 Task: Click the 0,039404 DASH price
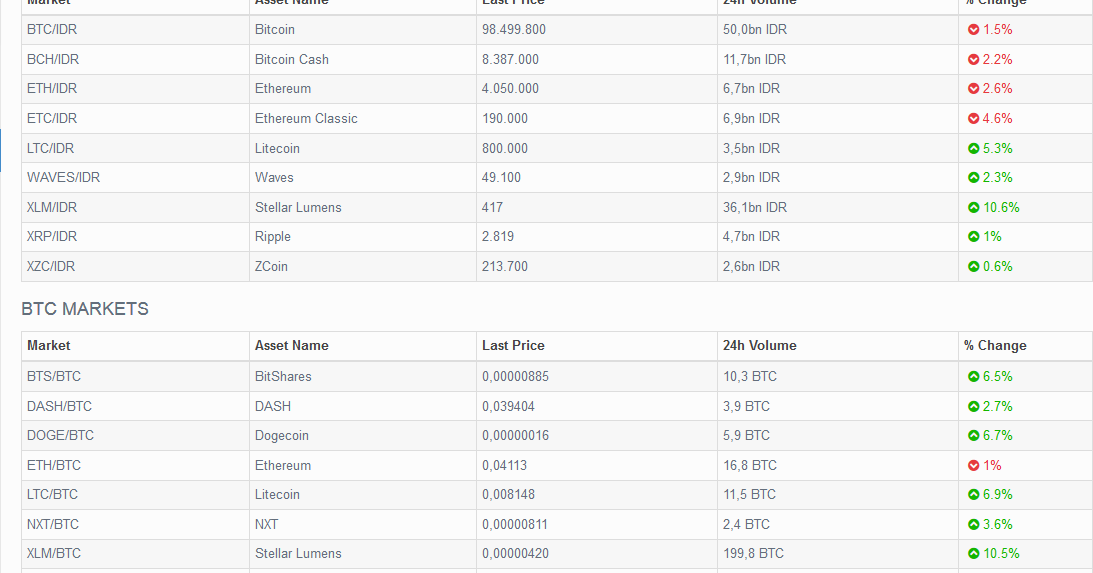[508, 406]
